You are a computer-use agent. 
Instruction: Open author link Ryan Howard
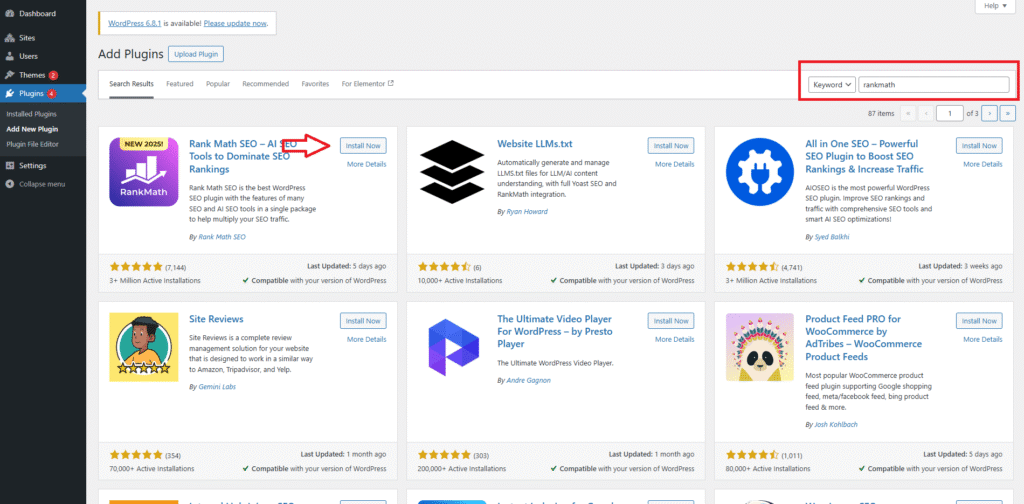(x=527, y=212)
